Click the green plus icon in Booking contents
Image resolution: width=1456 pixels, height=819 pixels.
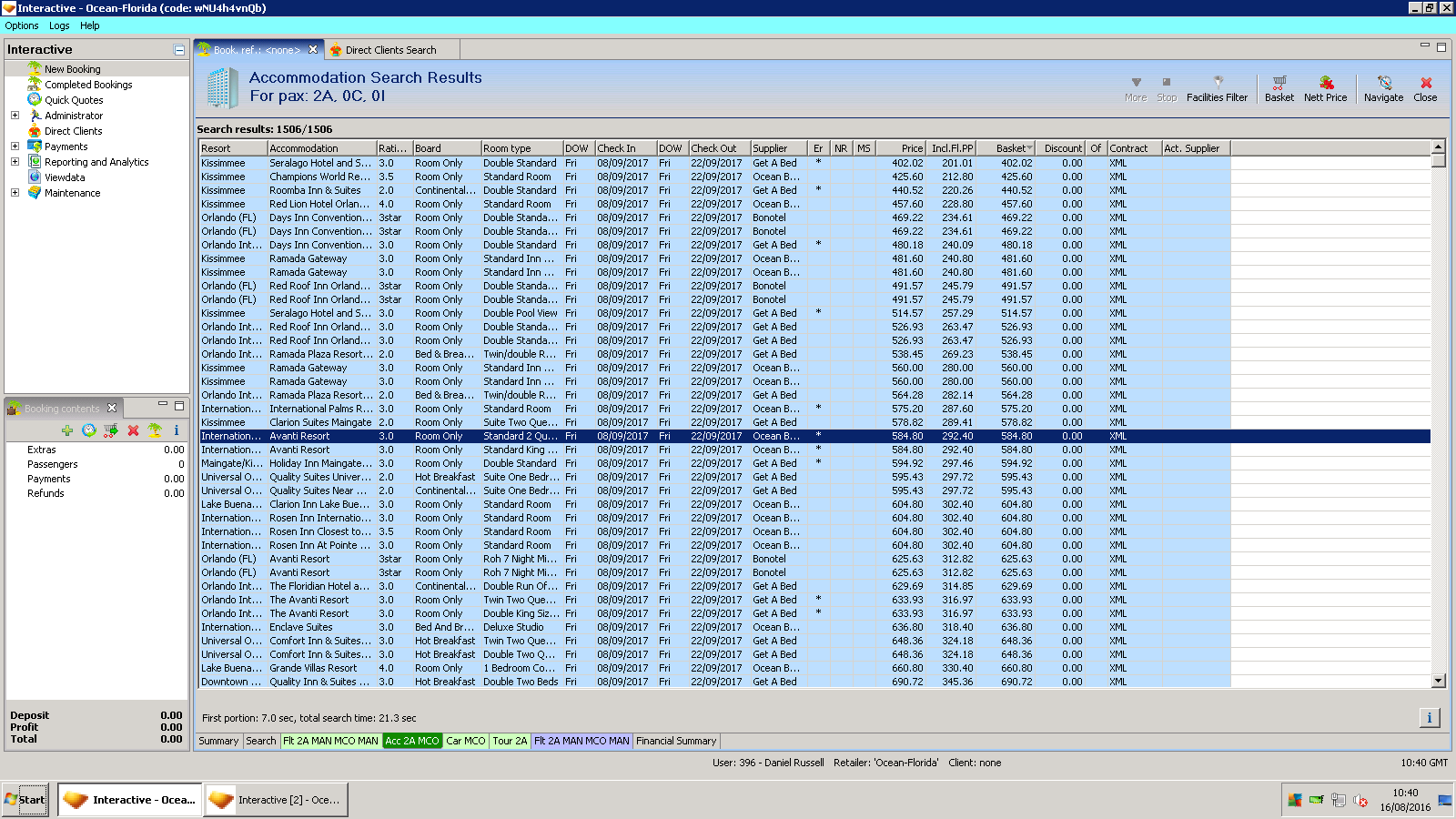(x=67, y=430)
